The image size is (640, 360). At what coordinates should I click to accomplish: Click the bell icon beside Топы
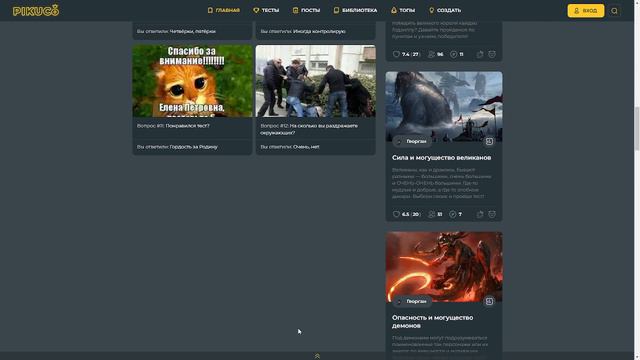coord(394,10)
